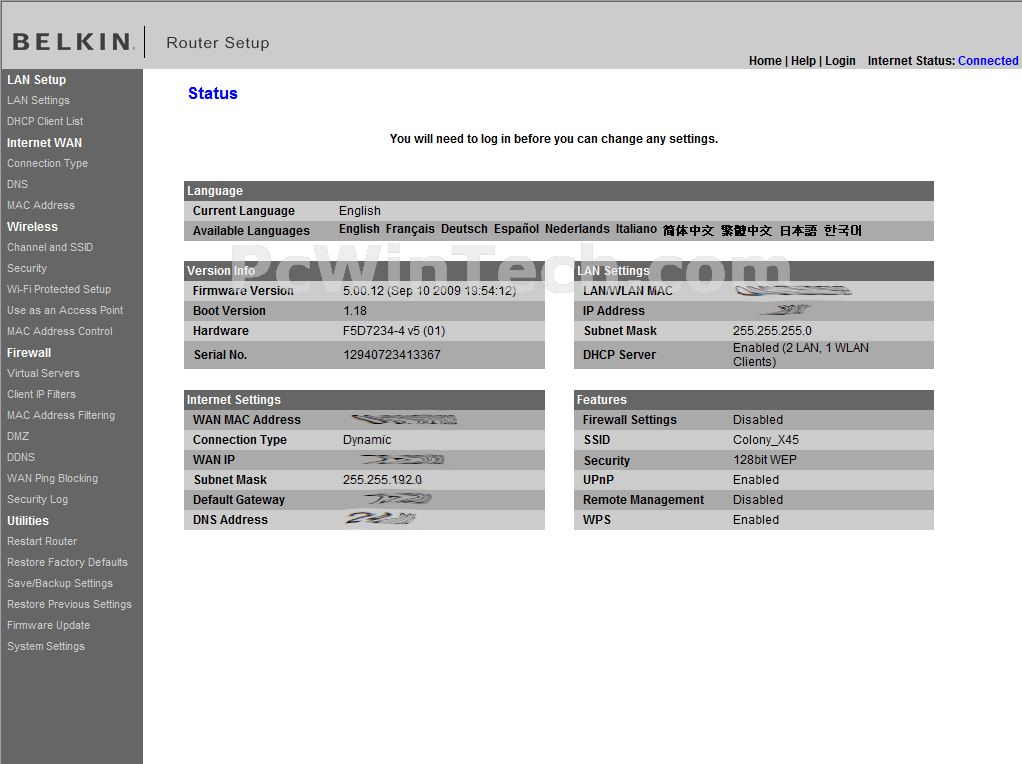Click WAN subnet mask 255.255.192.0

[382, 480]
